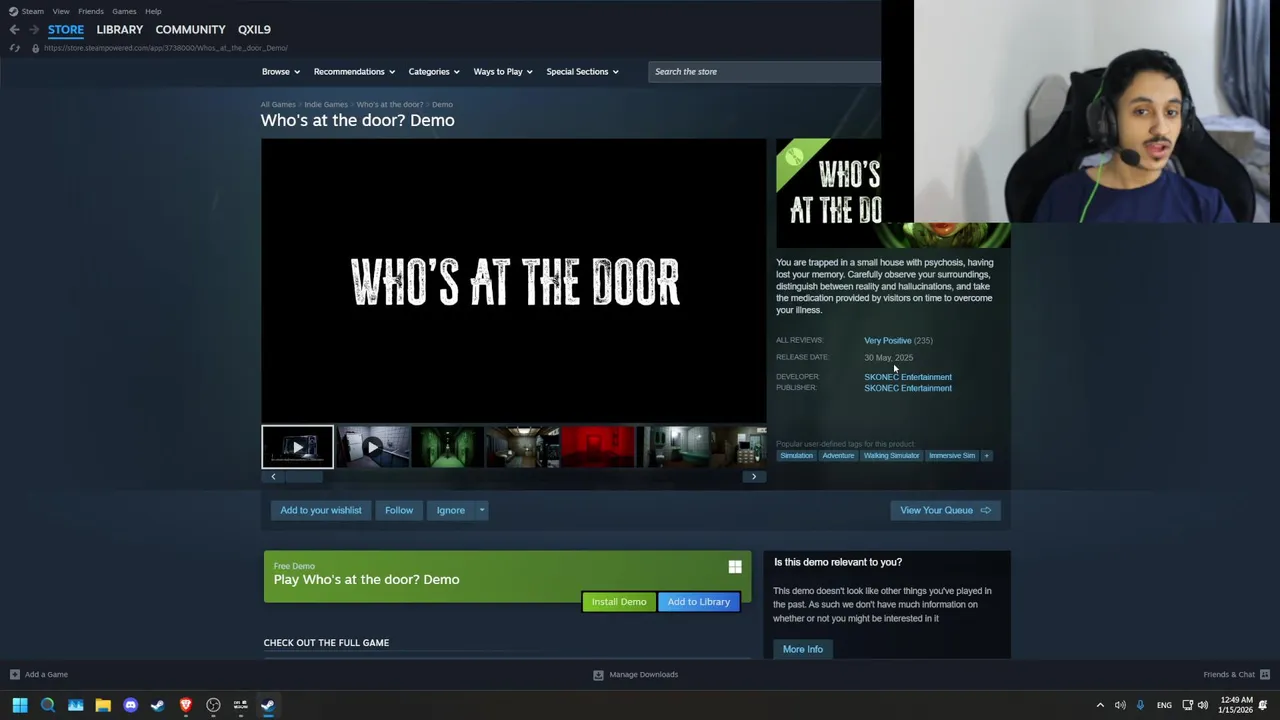Open the Who's at the door? breadcrumb
This screenshot has width=1280, height=720.
click(389, 104)
